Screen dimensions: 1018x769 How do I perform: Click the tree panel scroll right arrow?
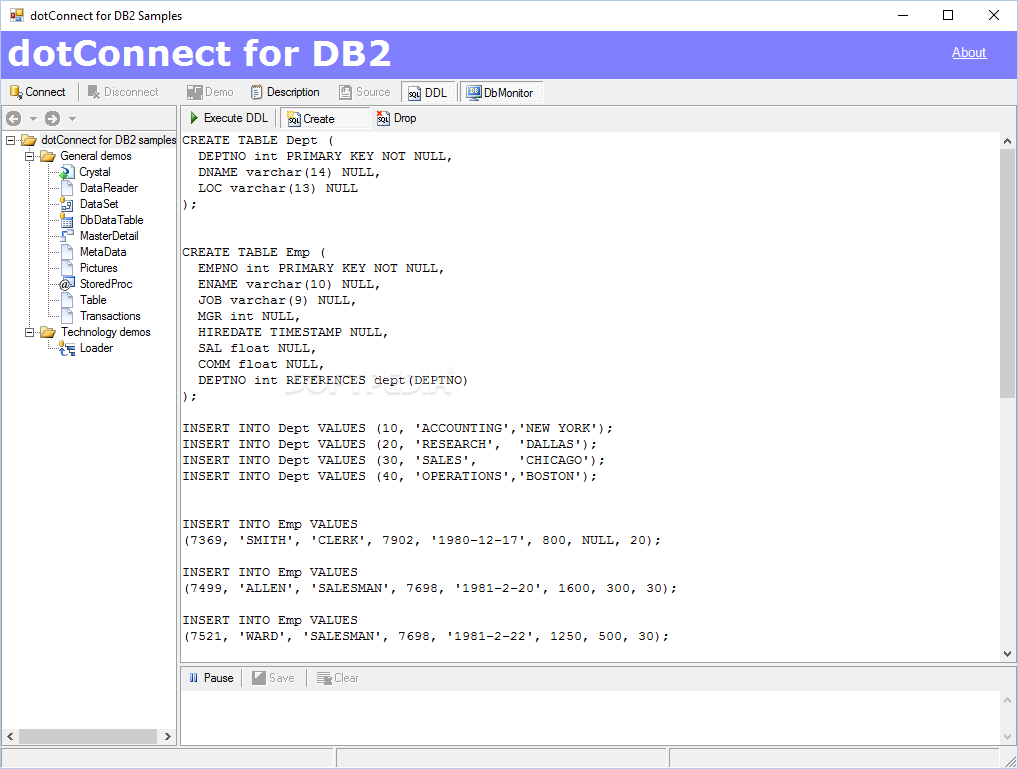168,737
